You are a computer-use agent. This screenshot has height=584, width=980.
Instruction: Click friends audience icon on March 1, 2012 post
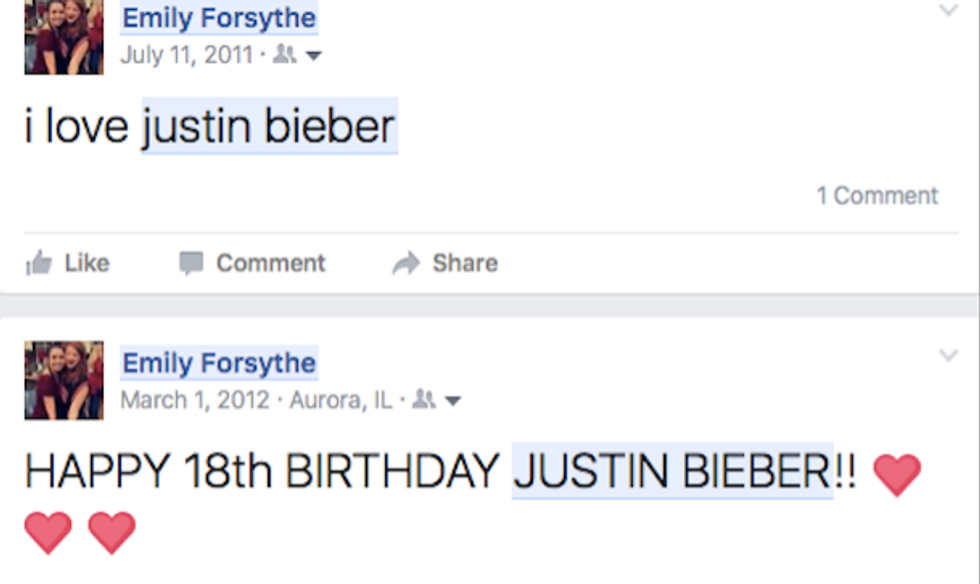[x=424, y=401]
